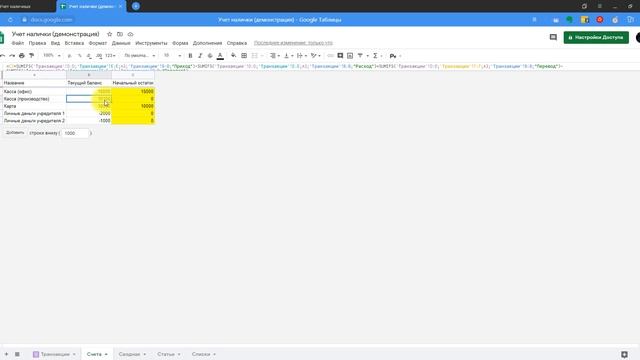
Task: Open the Файл menu
Action: [18, 43]
